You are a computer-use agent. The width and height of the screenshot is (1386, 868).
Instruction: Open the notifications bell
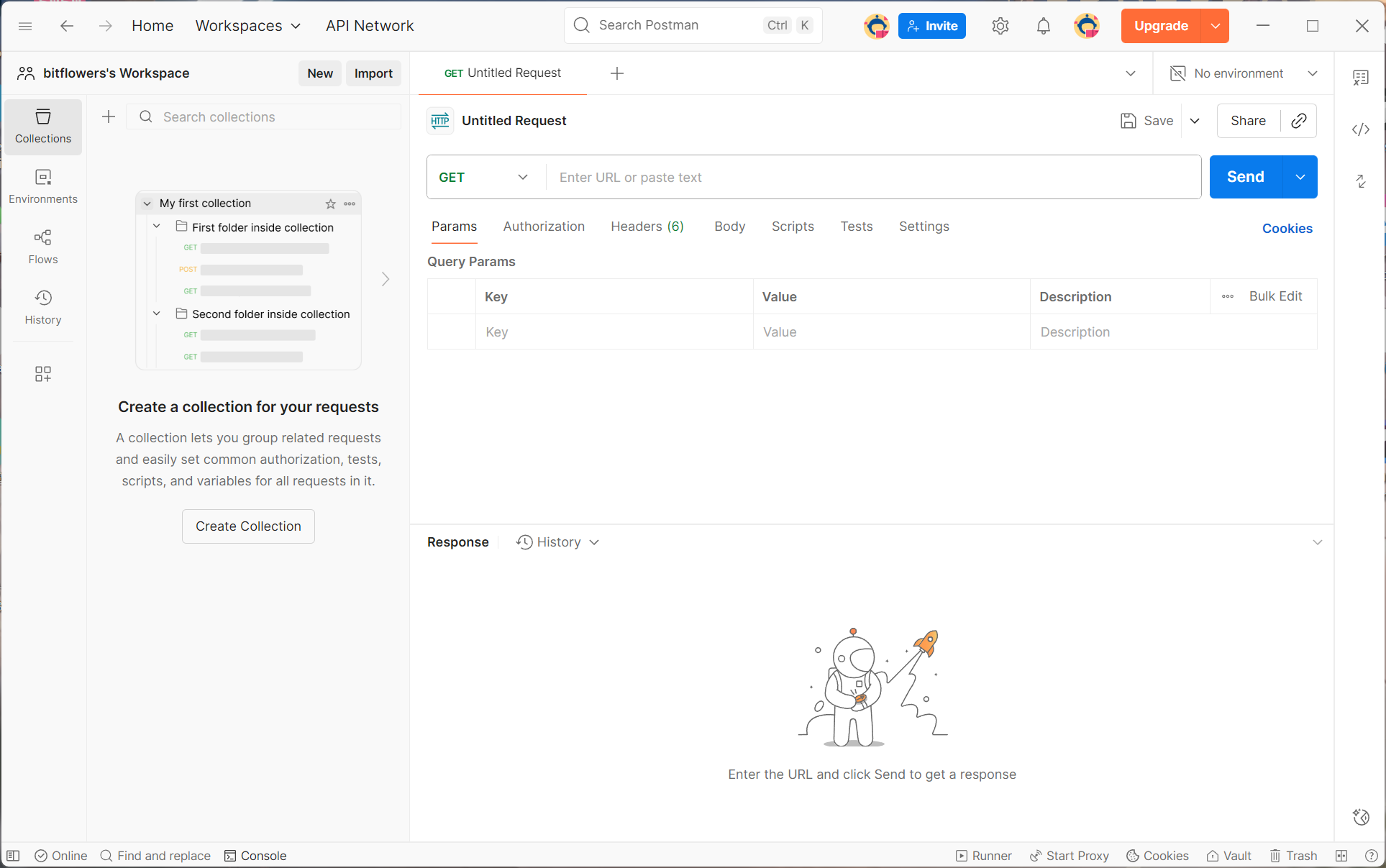[x=1043, y=26]
